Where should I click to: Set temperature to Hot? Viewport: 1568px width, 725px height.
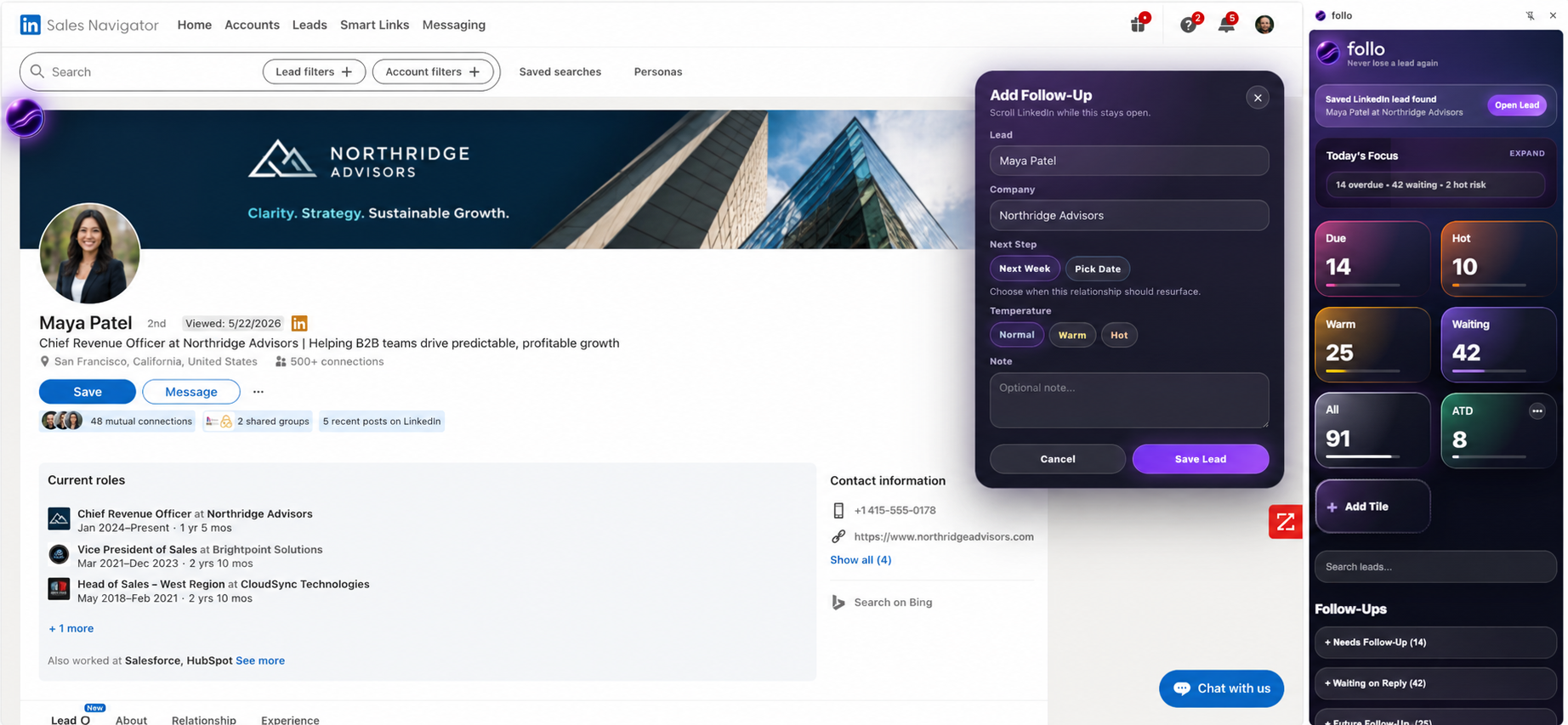click(1119, 335)
